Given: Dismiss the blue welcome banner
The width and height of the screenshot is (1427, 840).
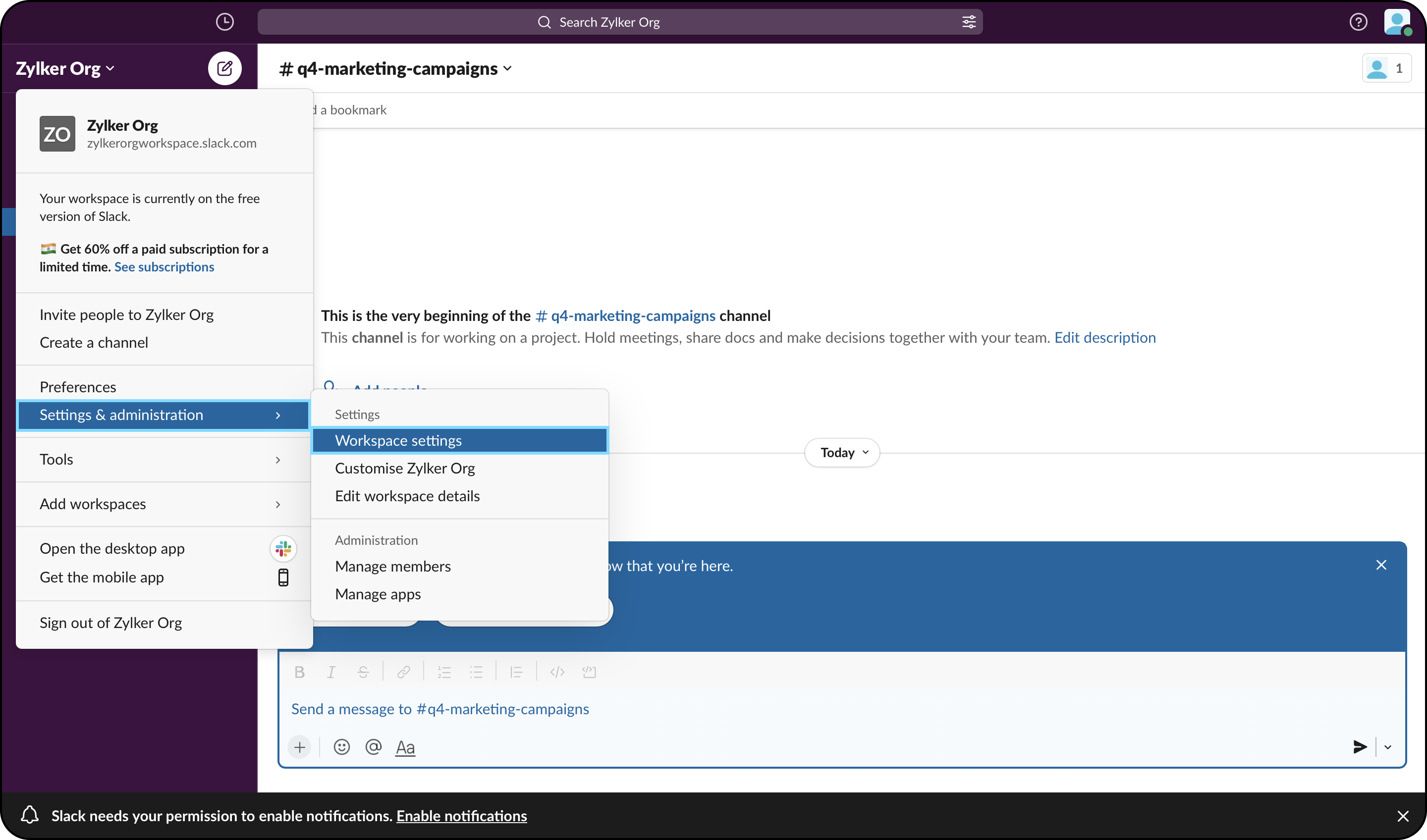Looking at the screenshot, I should 1381,565.
